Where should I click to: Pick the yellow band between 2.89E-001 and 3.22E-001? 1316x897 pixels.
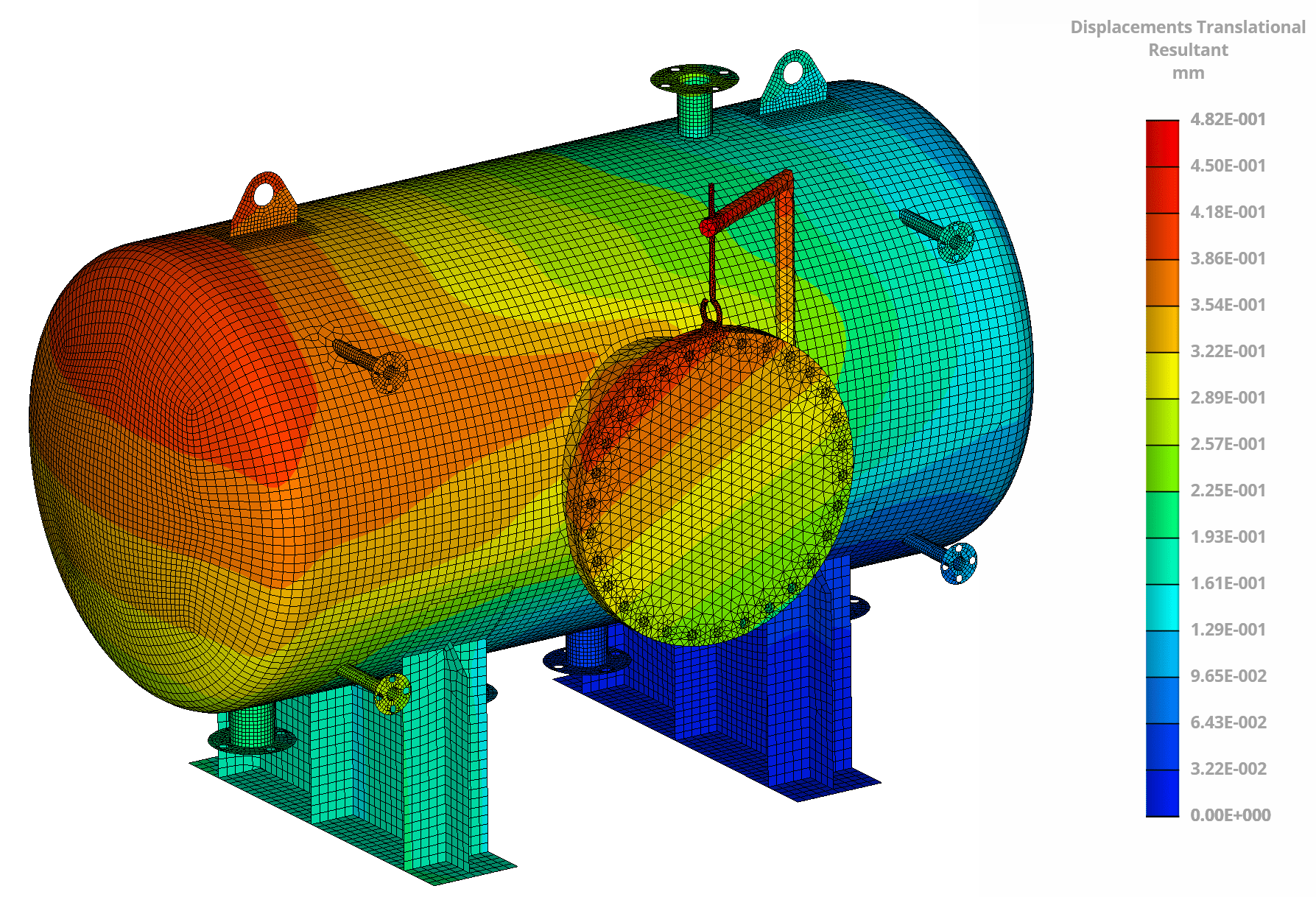coord(1162,375)
